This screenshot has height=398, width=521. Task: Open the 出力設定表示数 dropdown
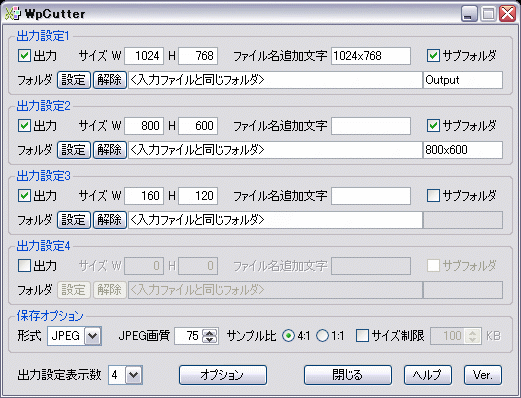pyautogui.click(x=134, y=375)
